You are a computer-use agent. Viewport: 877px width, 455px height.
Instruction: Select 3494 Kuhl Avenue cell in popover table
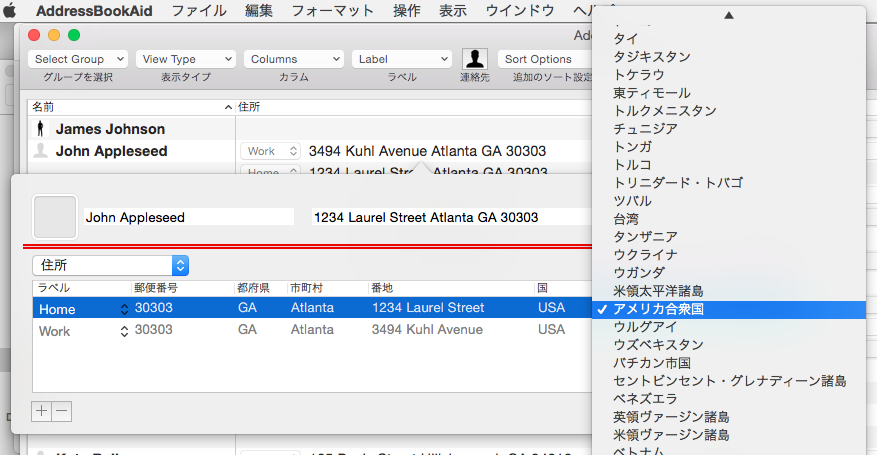pos(427,330)
